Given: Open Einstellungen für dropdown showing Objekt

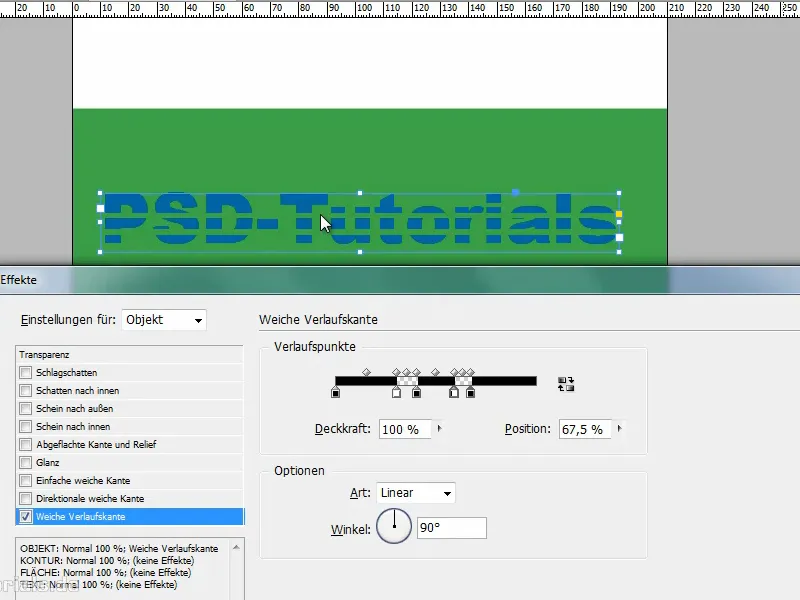Looking at the screenshot, I should [x=164, y=320].
